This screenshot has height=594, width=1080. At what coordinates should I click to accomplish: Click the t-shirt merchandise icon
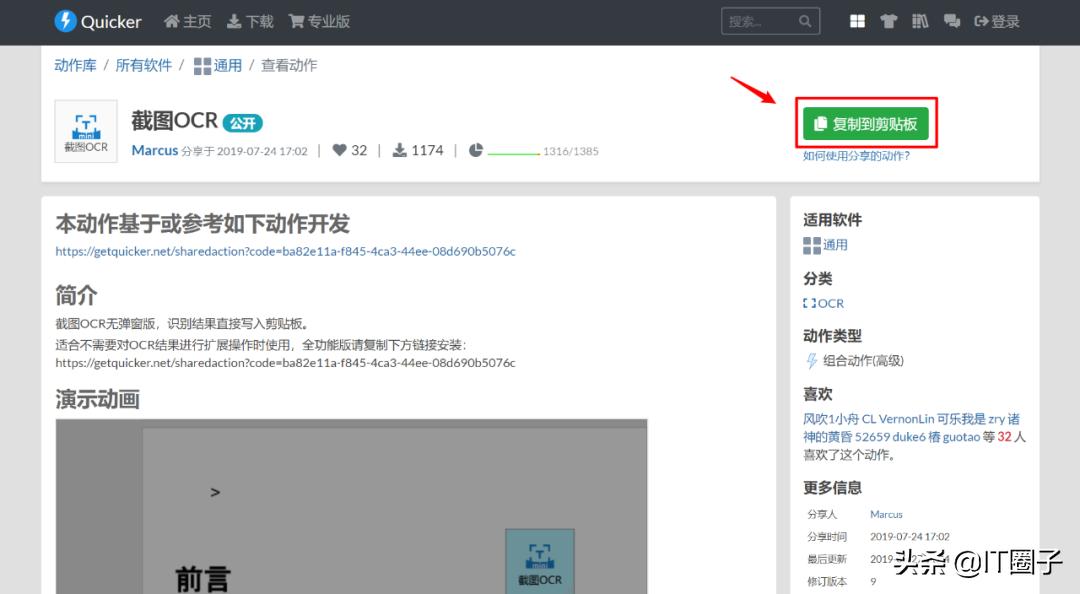coord(889,20)
